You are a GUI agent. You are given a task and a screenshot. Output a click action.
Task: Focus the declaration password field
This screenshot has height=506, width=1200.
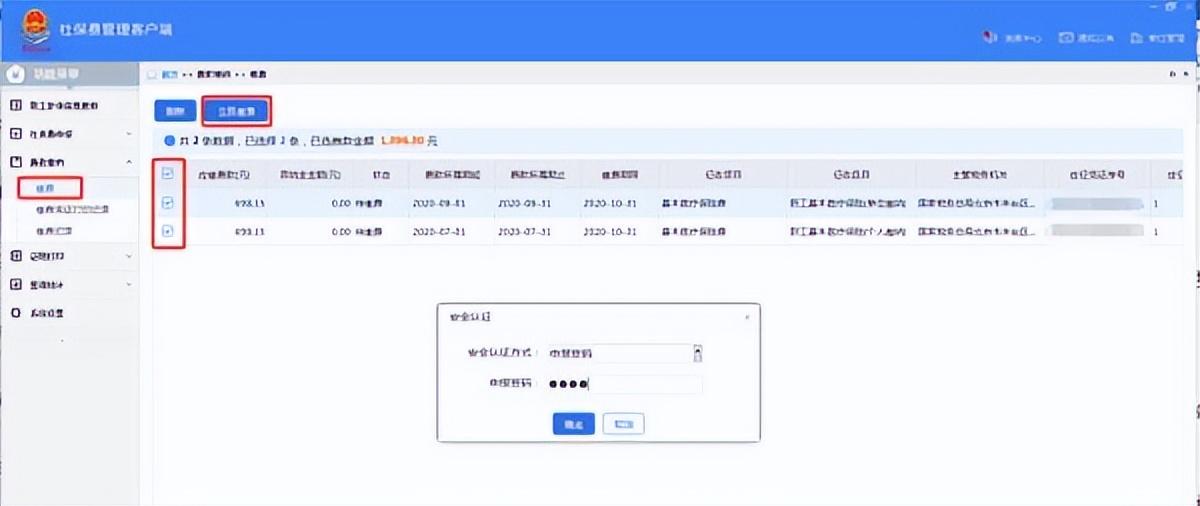pyautogui.click(x=625, y=384)
